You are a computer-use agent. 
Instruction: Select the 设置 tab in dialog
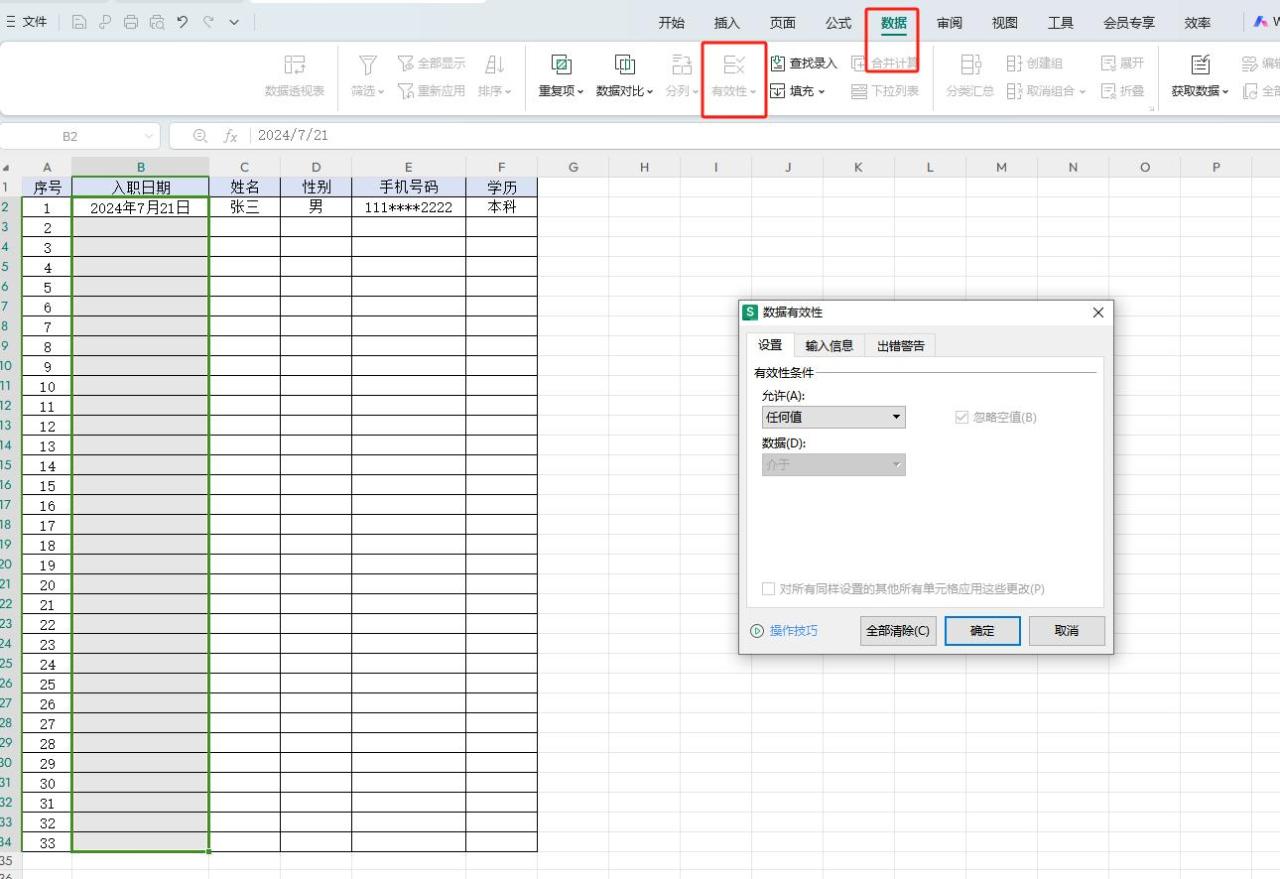click(770, 345)
